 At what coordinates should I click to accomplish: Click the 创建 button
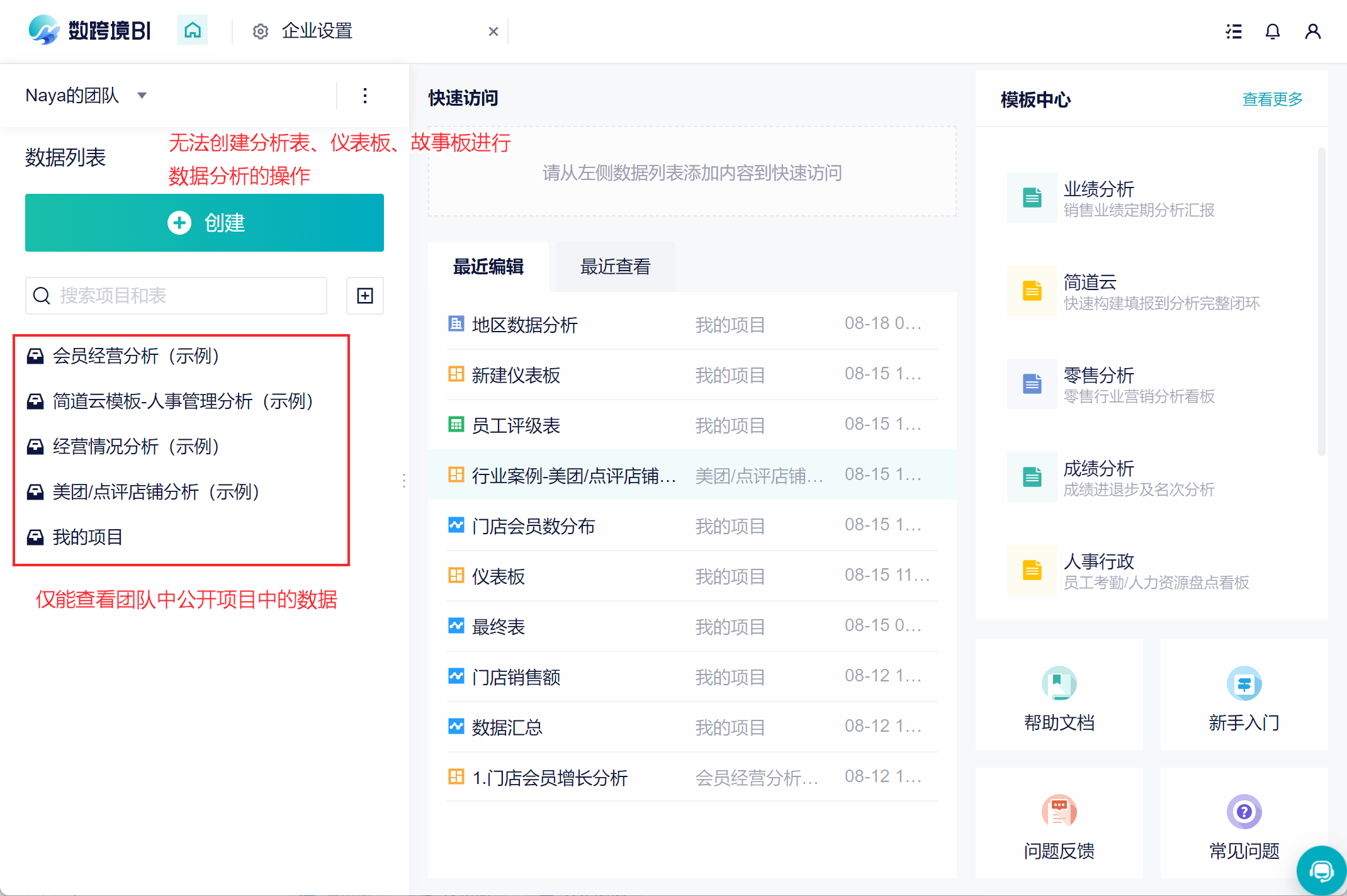pos(205,223)
